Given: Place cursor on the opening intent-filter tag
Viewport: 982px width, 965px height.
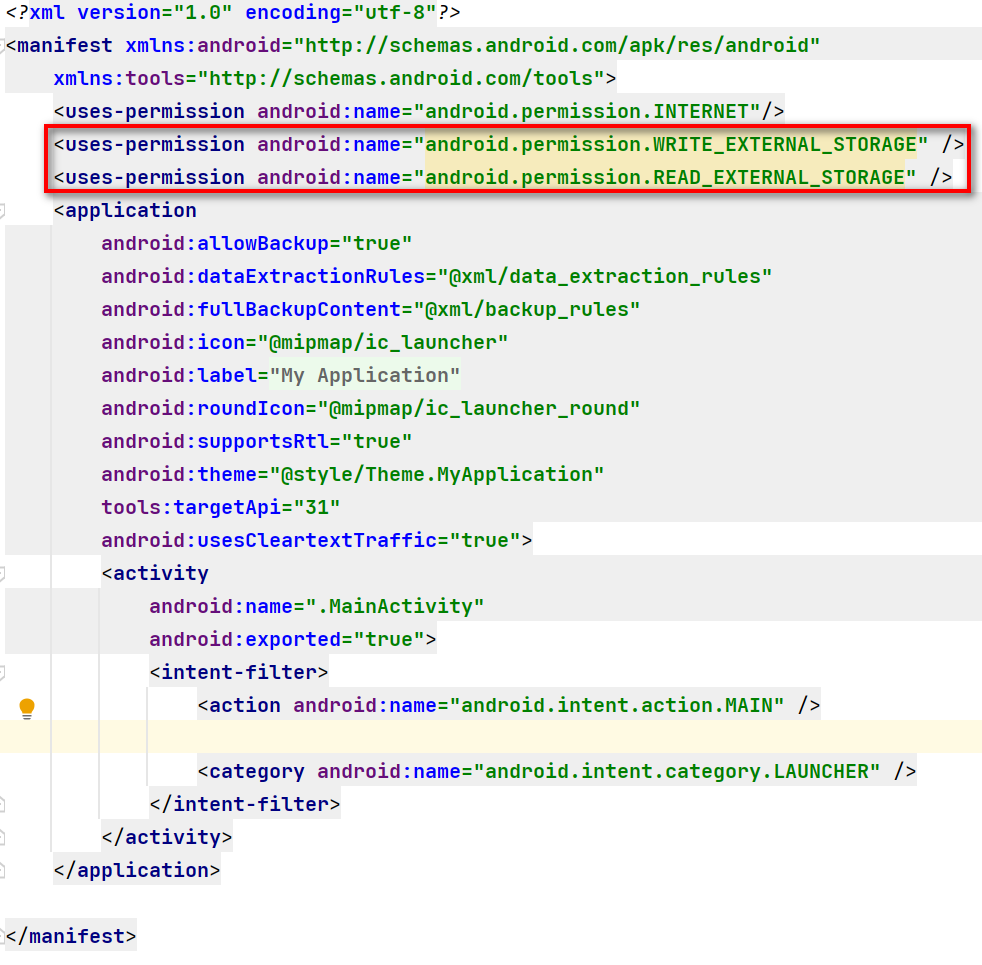Looking at the screenshot, I should pos(239,673).
